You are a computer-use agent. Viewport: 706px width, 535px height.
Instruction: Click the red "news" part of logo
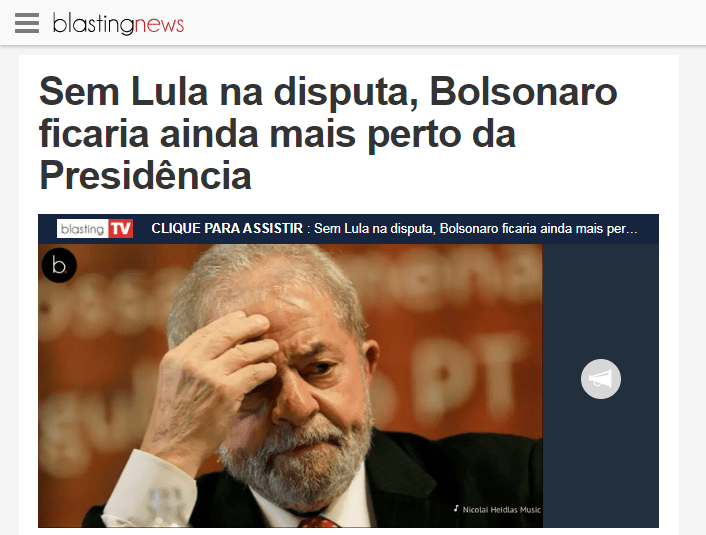pyautogui.click(x=159, y=24)
